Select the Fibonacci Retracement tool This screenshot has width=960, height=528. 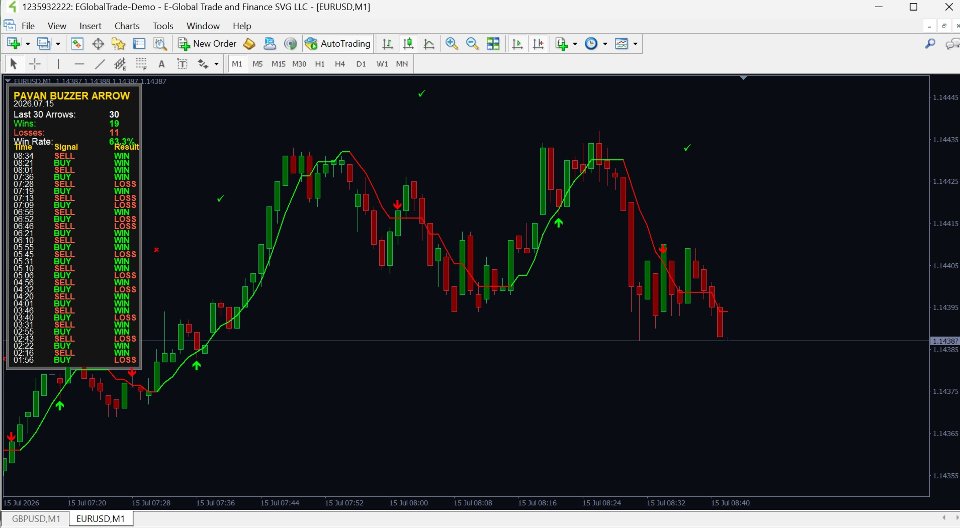tap(141, 64)
